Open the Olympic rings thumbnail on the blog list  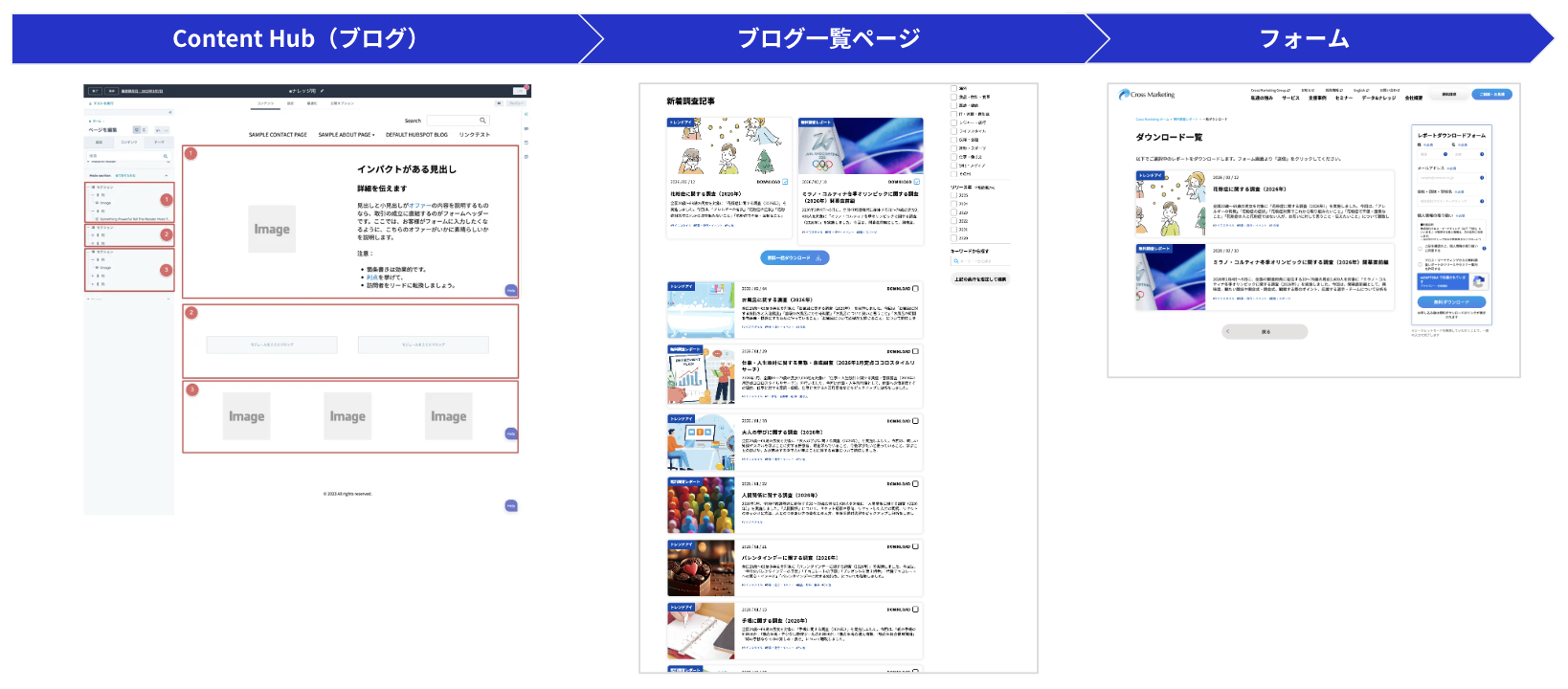(x=861, y=145)
